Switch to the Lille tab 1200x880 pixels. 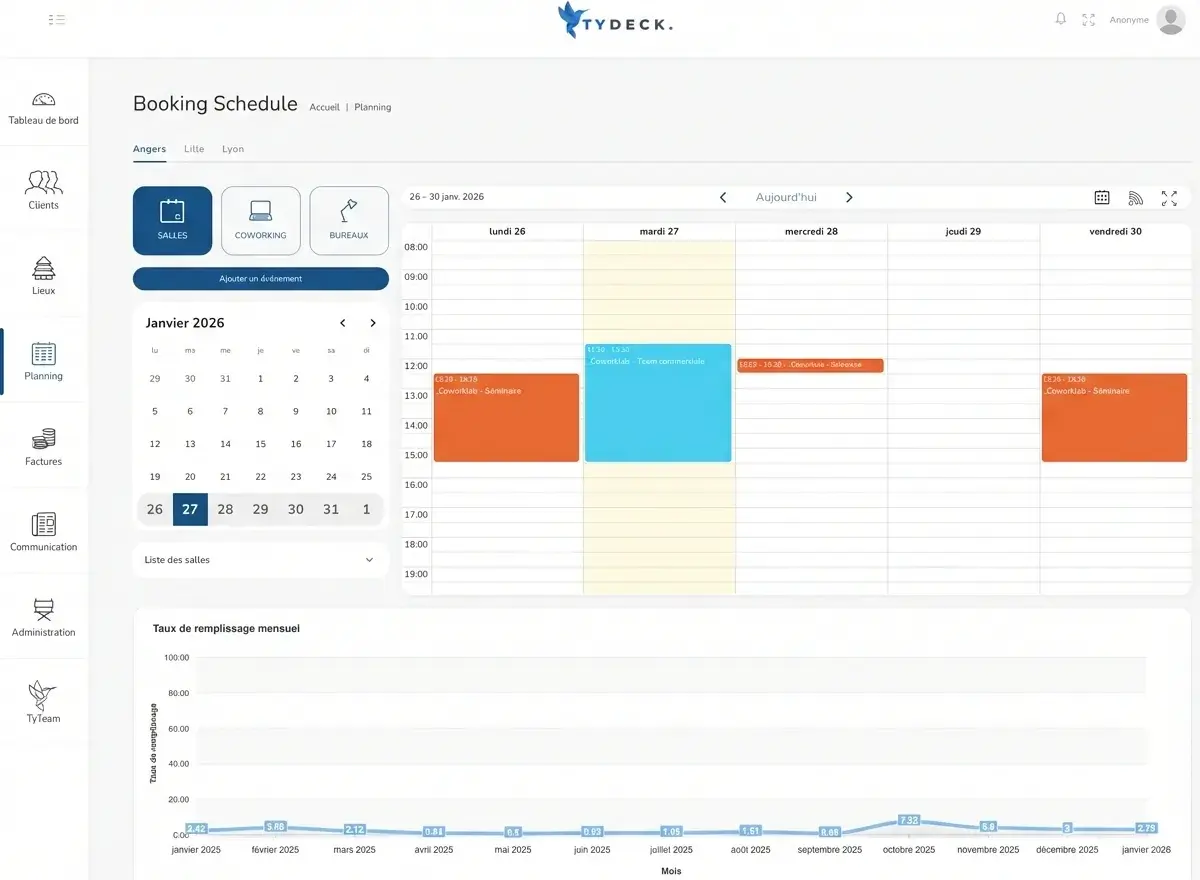coord(194,149)
